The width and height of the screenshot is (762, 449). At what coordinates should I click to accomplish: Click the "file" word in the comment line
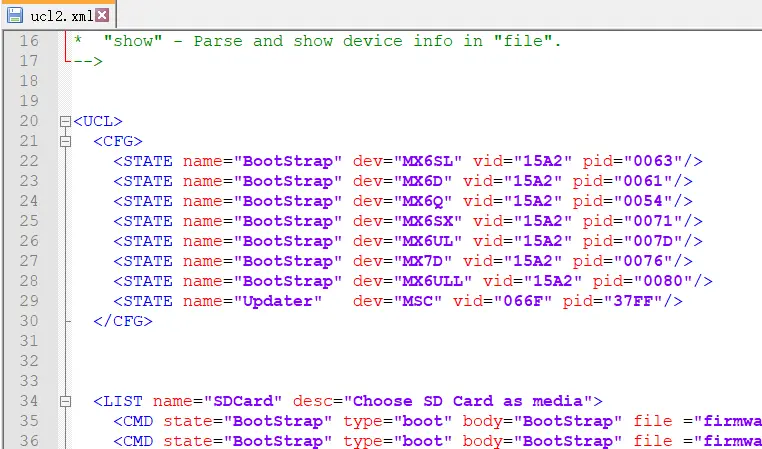click(x=523, y=41)
